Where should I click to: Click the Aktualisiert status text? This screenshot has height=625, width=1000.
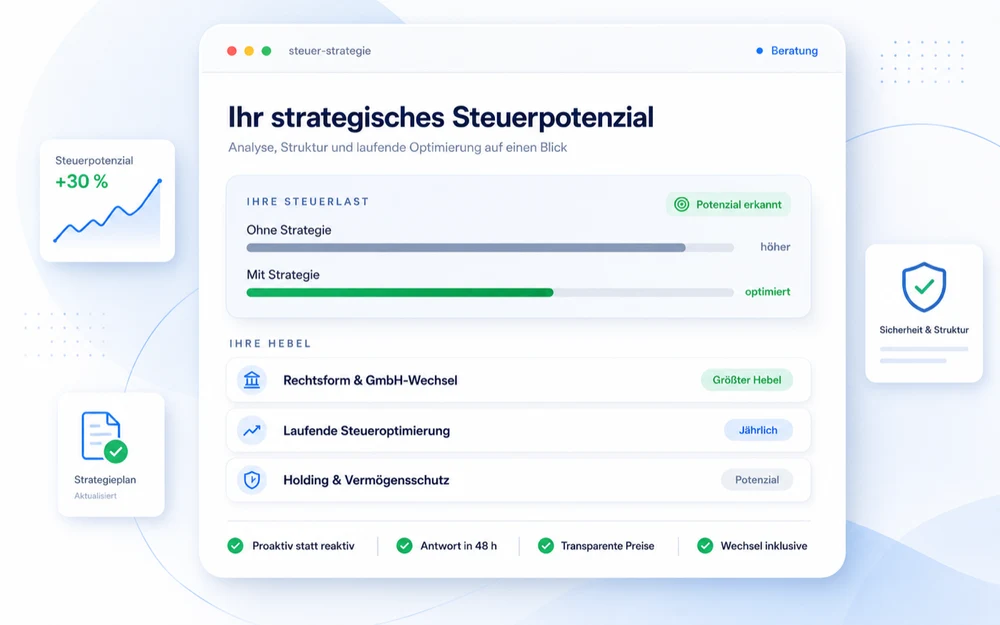95,496
